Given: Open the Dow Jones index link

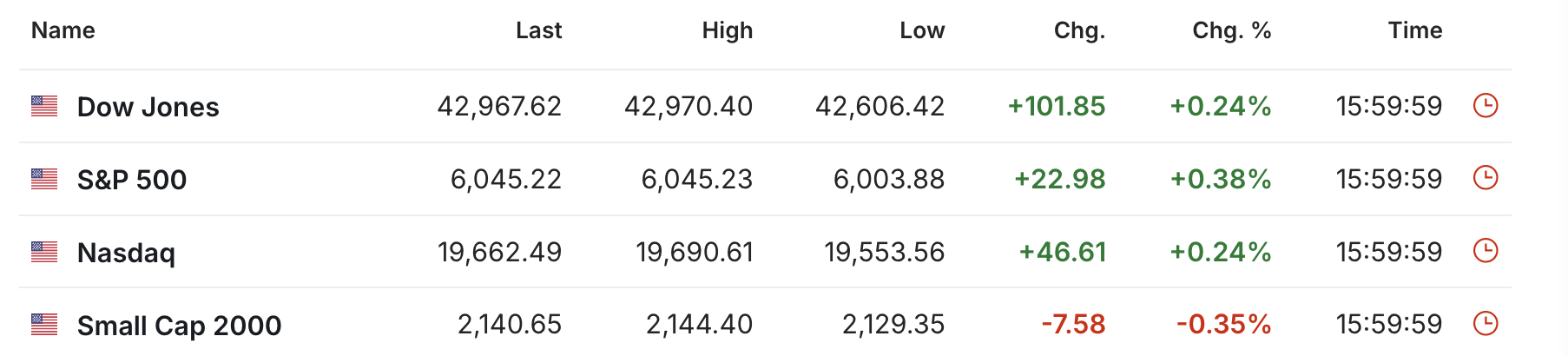Looking at the screenshot, I should click(148, 107).
